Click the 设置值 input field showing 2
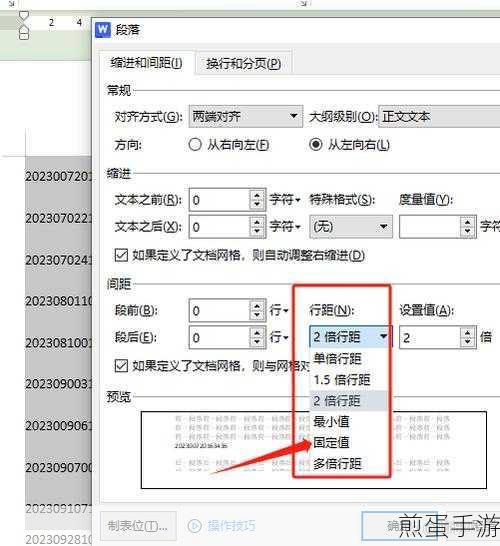 tap(430, 337)
